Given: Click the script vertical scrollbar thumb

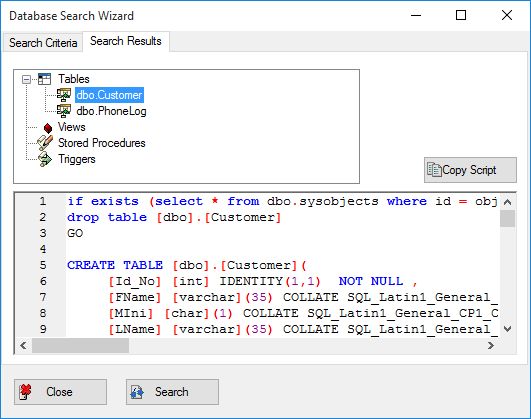Looking at the screenshot, I should click(x=507, y=218).
